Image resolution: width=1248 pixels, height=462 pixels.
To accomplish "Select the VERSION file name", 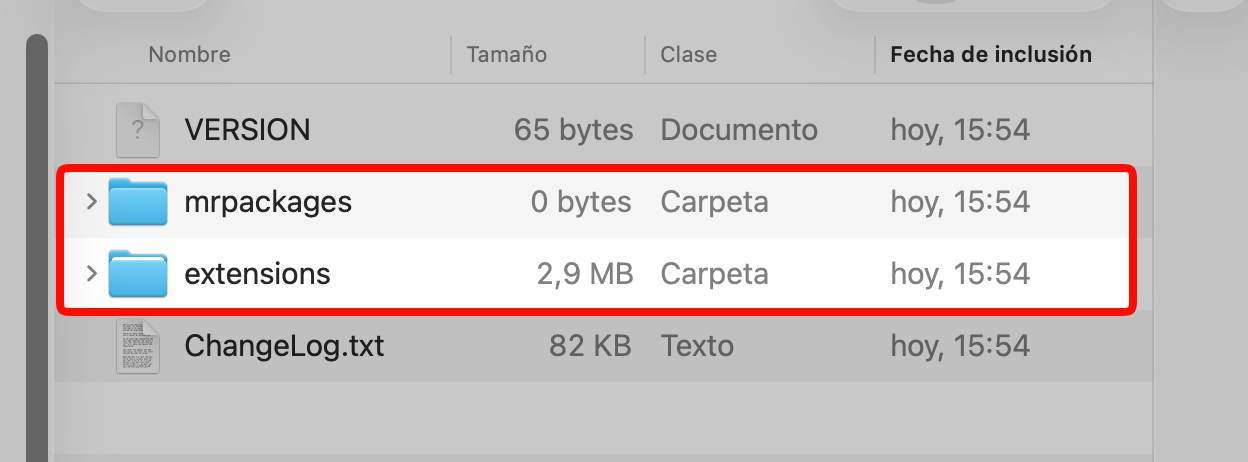I will pyautogui.click(x=247, y=130).
